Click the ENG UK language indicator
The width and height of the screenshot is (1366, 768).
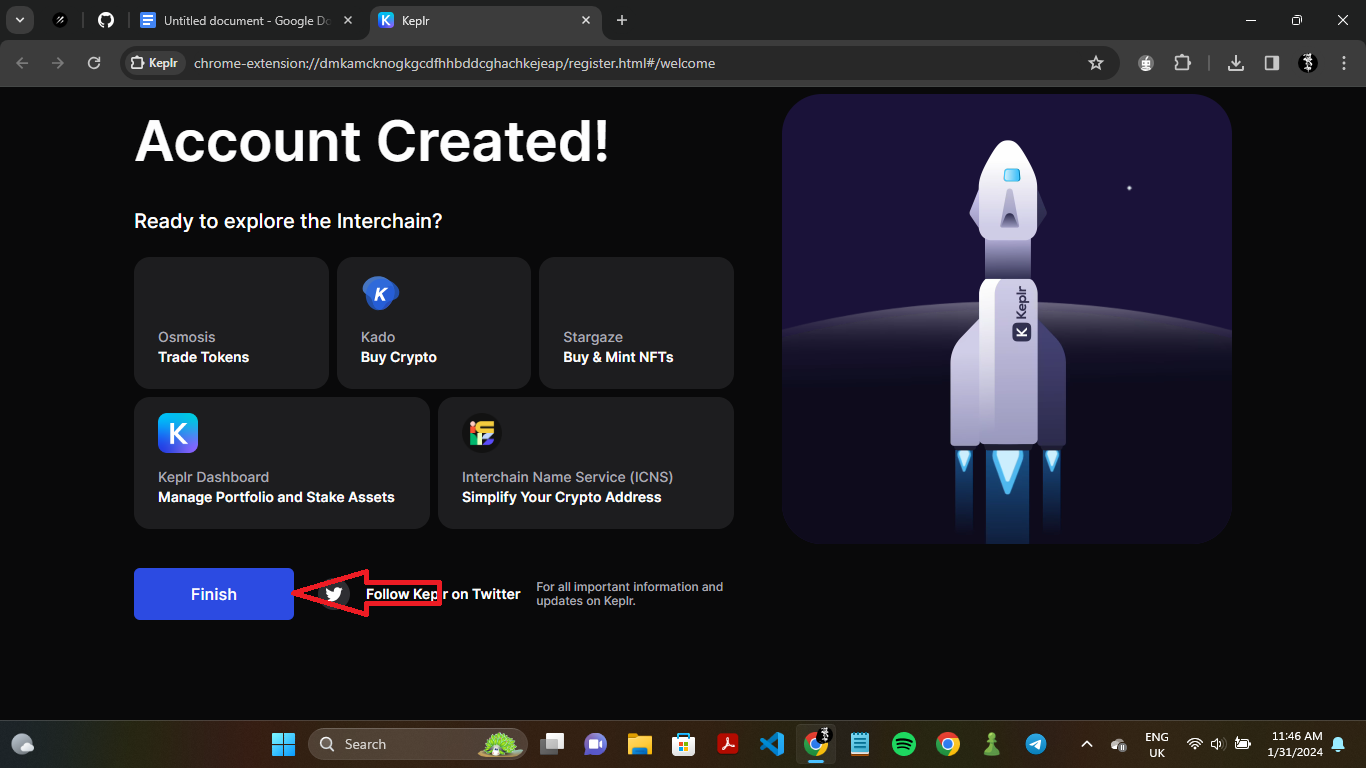(x=1156, y=744)
